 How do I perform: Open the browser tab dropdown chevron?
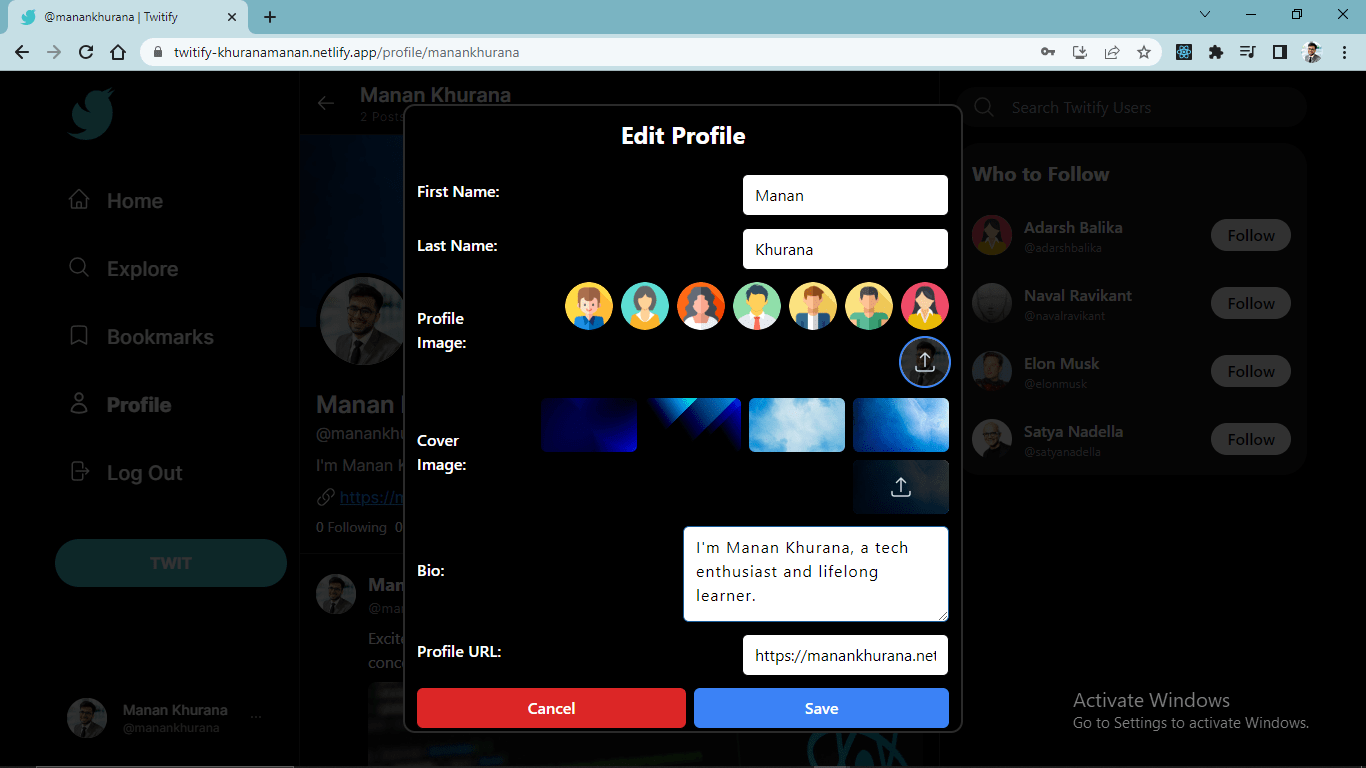(x=1204, y=15)
